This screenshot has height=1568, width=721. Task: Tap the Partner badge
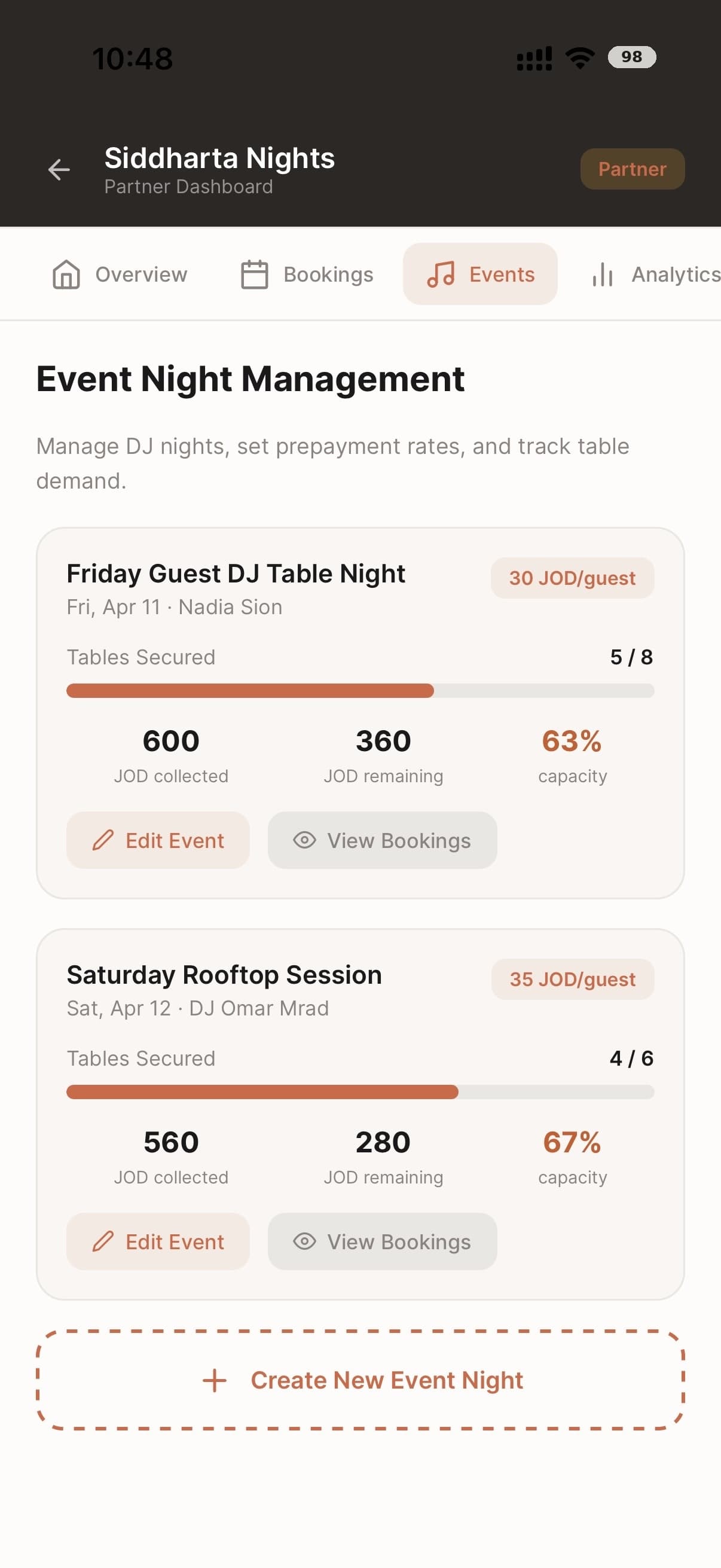(632, 169)
